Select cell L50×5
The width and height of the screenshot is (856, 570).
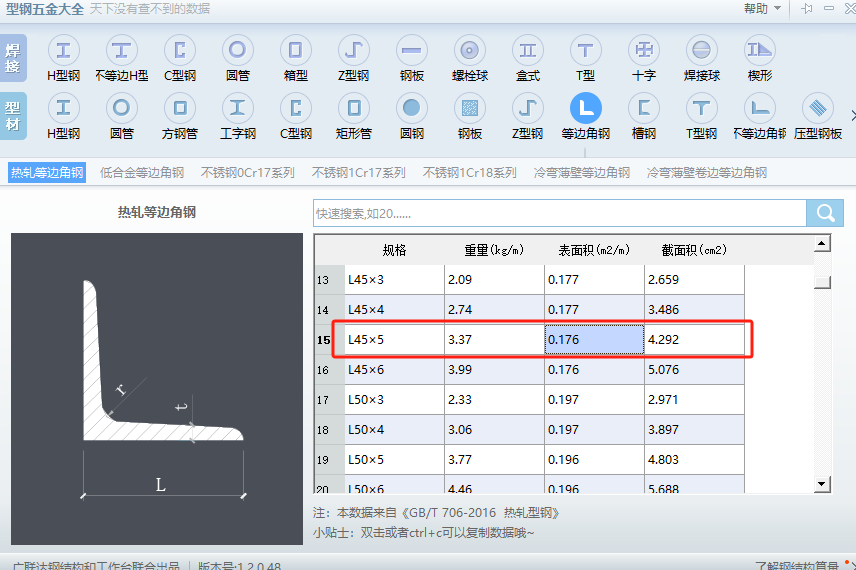click(394, 460)
